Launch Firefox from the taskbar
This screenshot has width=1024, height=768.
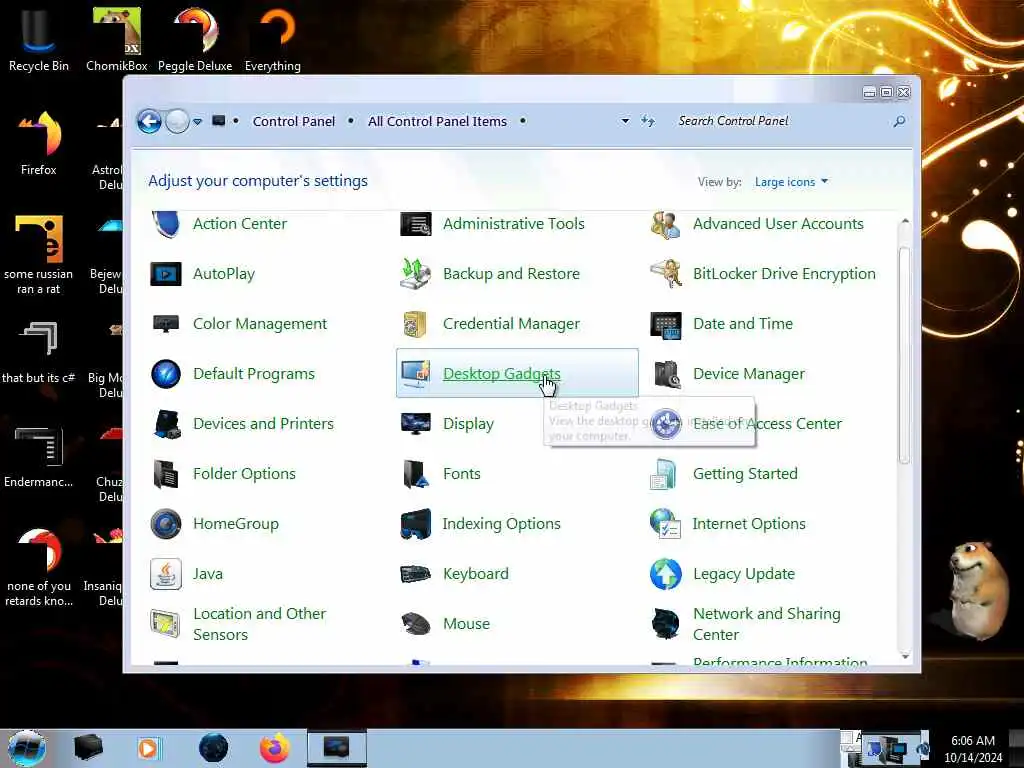click(x=274, y=748)
